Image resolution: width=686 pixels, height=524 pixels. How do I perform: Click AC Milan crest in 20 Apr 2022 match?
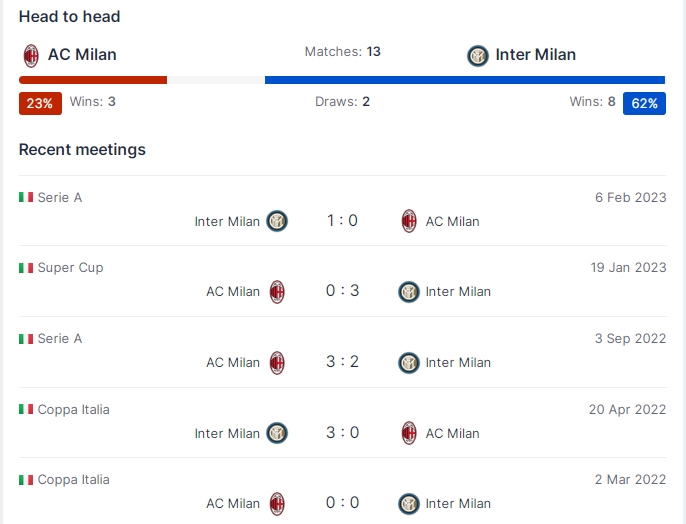point(409,433)
